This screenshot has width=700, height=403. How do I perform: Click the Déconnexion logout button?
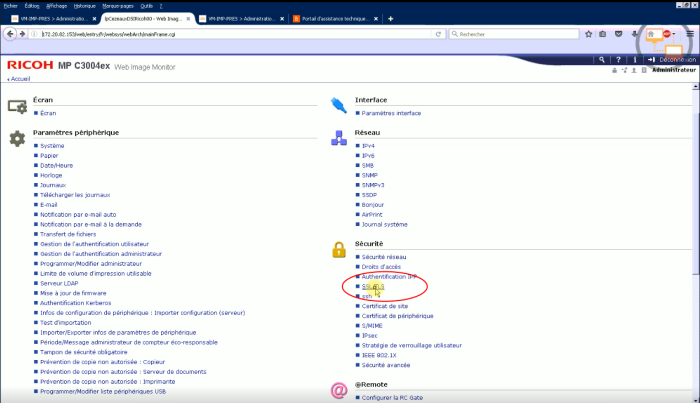pyautogui.click(x=677, y=60)
